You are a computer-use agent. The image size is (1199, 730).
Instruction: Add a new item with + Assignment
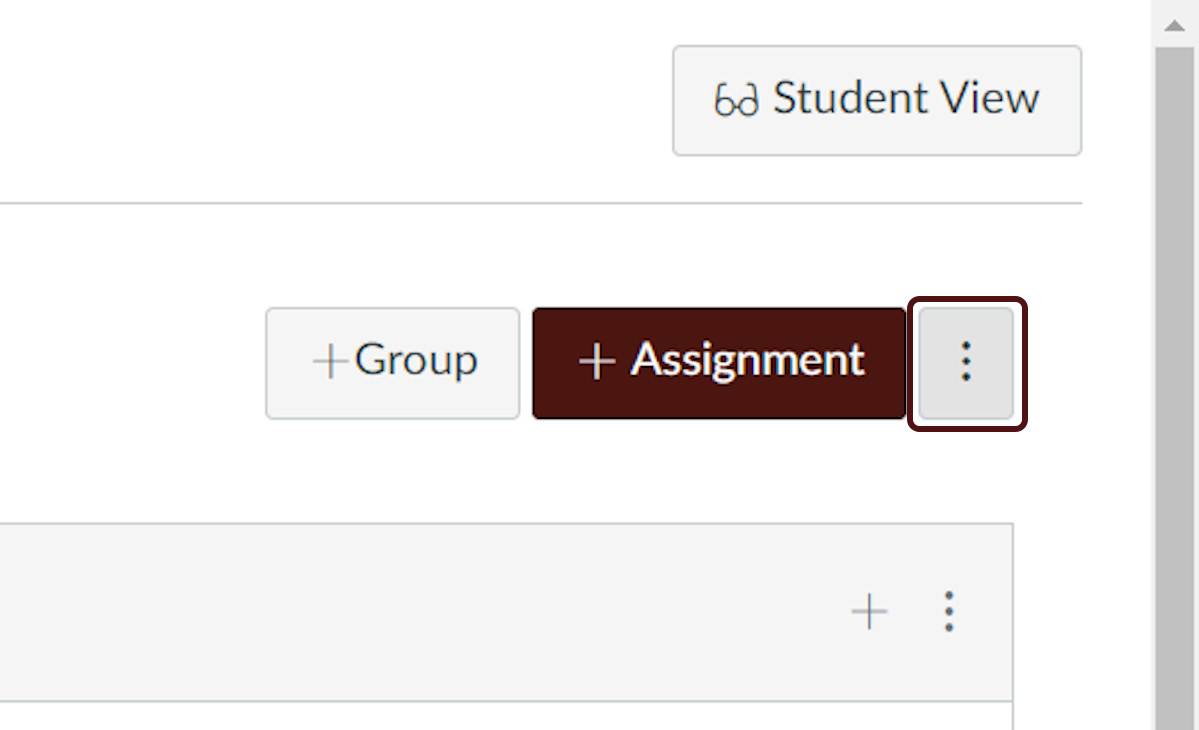[719, 362]
